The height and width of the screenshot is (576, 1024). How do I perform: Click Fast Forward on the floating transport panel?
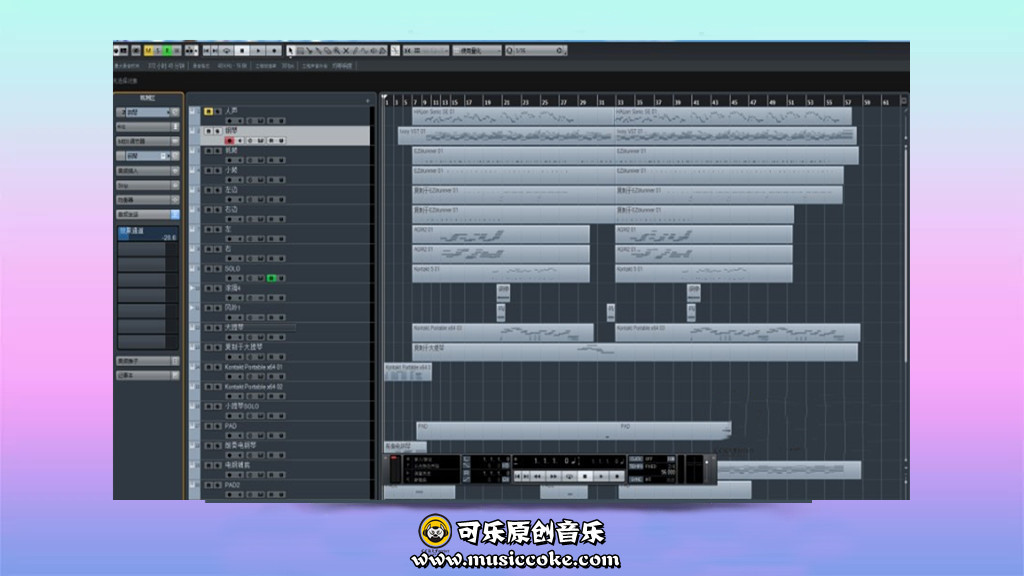553,477
